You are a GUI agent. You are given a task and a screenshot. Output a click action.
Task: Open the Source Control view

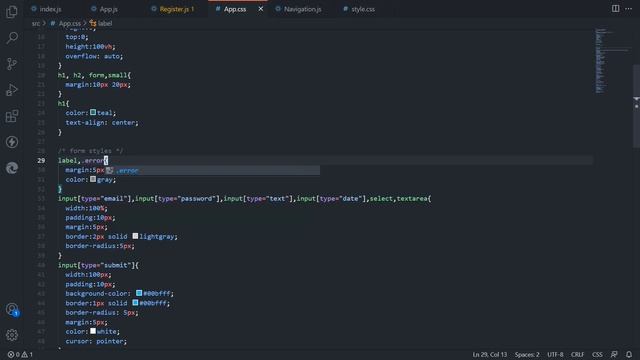point(12,64)
